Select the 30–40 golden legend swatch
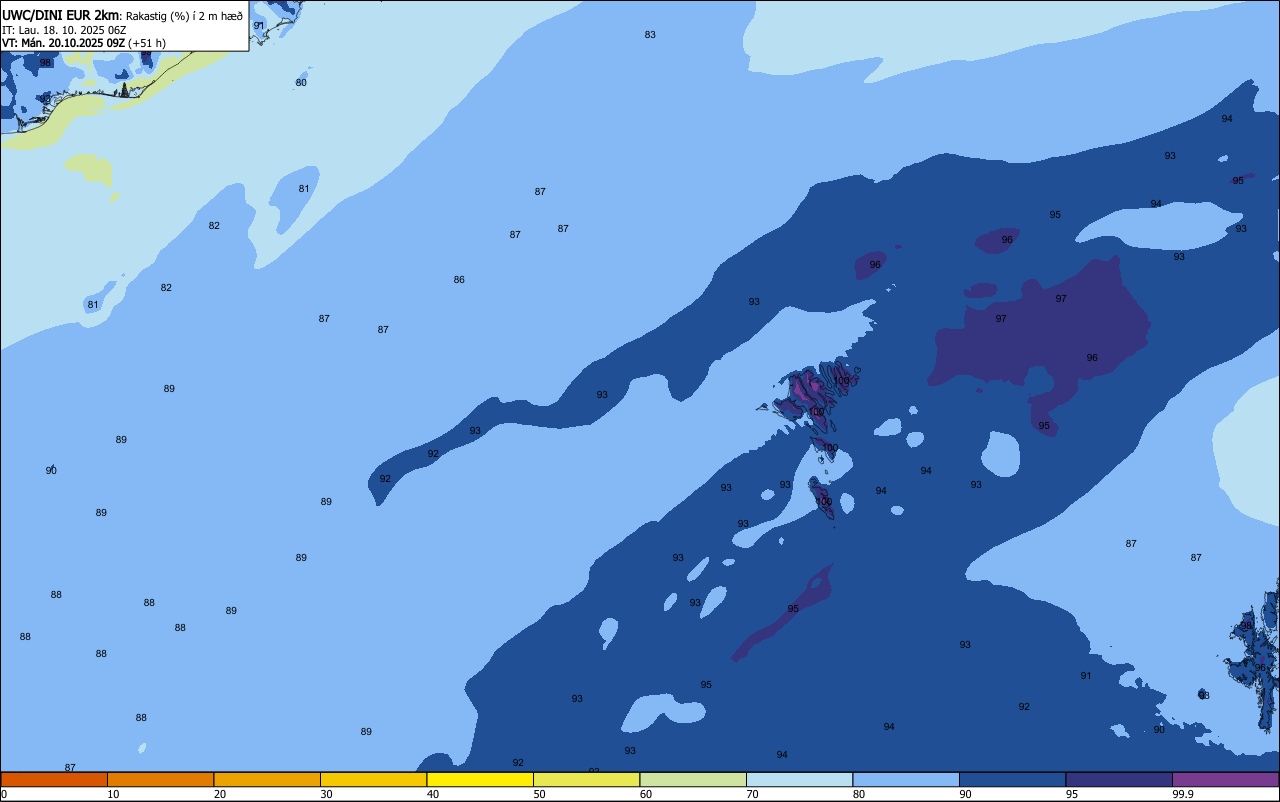The height and width of the screenshot is (802, 1280). click(x=373, y=779)
